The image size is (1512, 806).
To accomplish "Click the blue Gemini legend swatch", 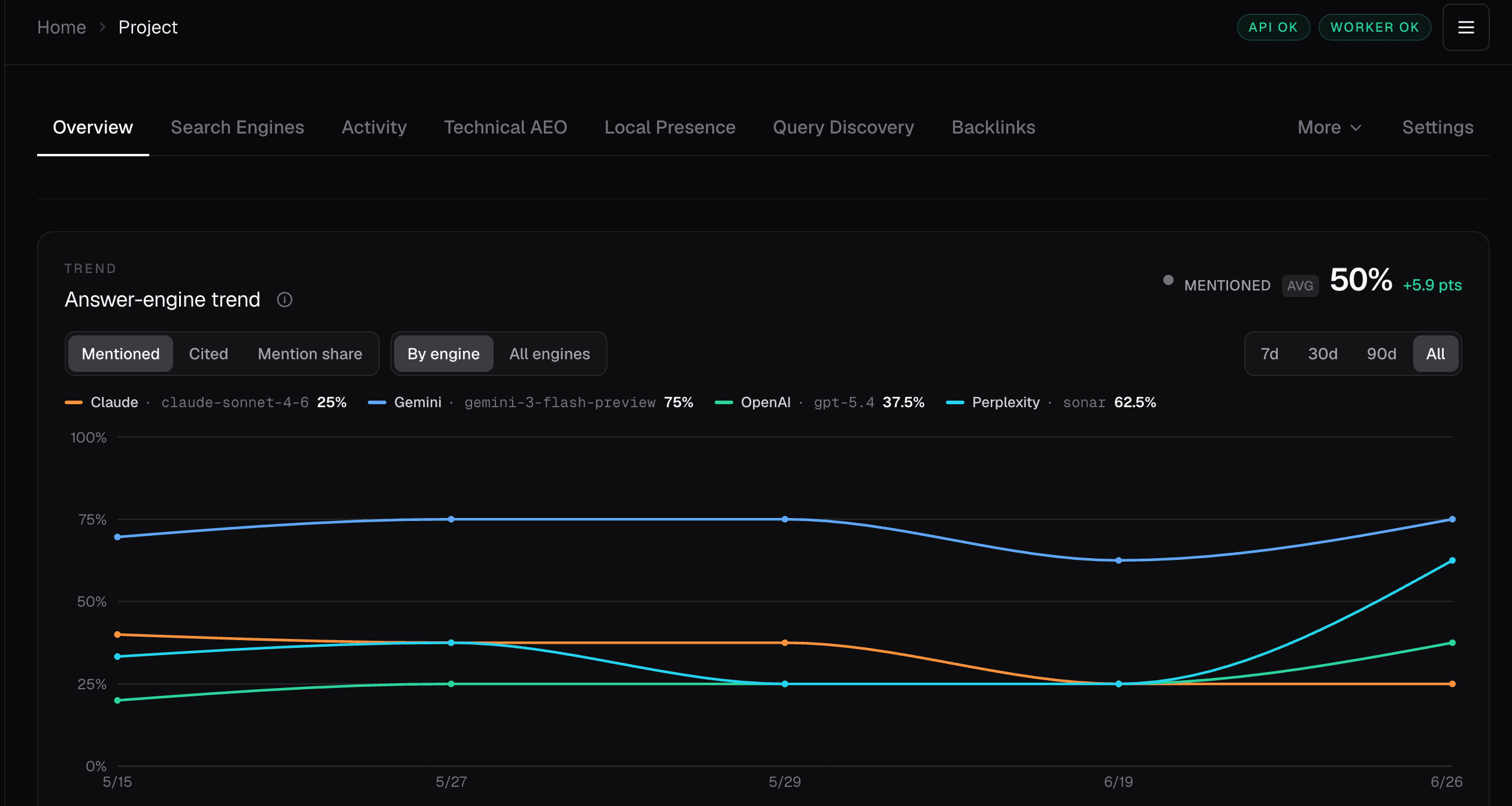I will tap(377, 402).
